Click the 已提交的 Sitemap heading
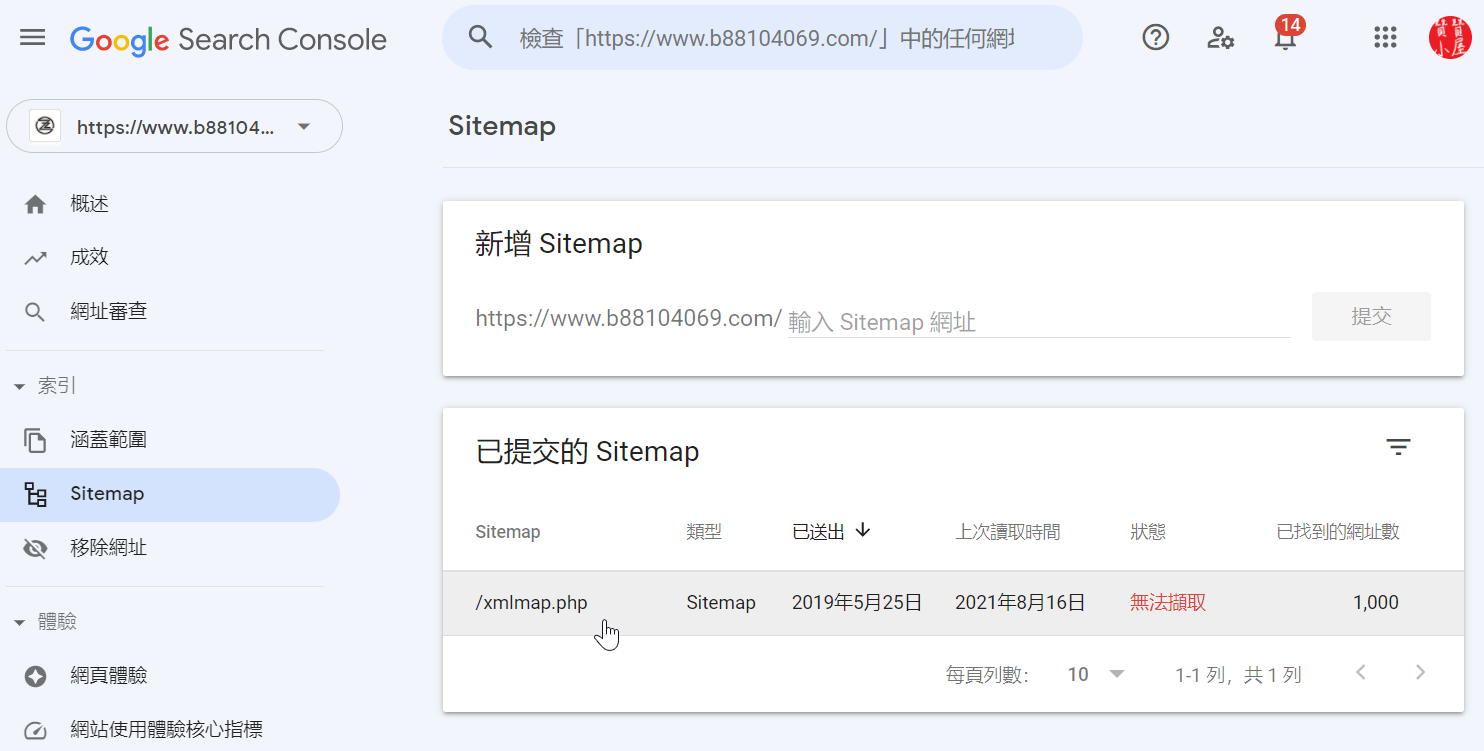 [x=587, y=452]
